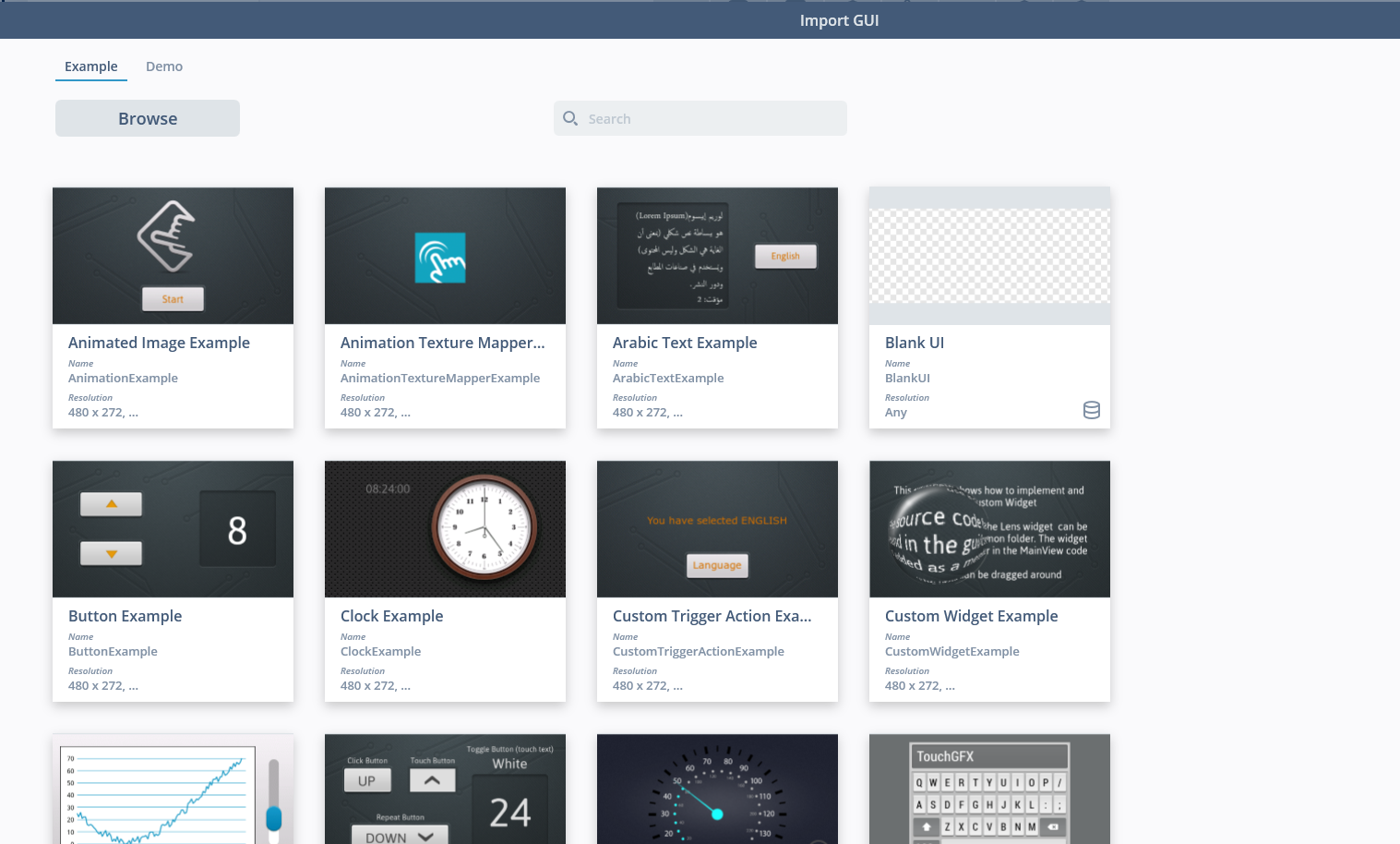Click the name "BlankUI"
Image resolution: width=1400 pixels, height=844 pixels.
point(907,378)
